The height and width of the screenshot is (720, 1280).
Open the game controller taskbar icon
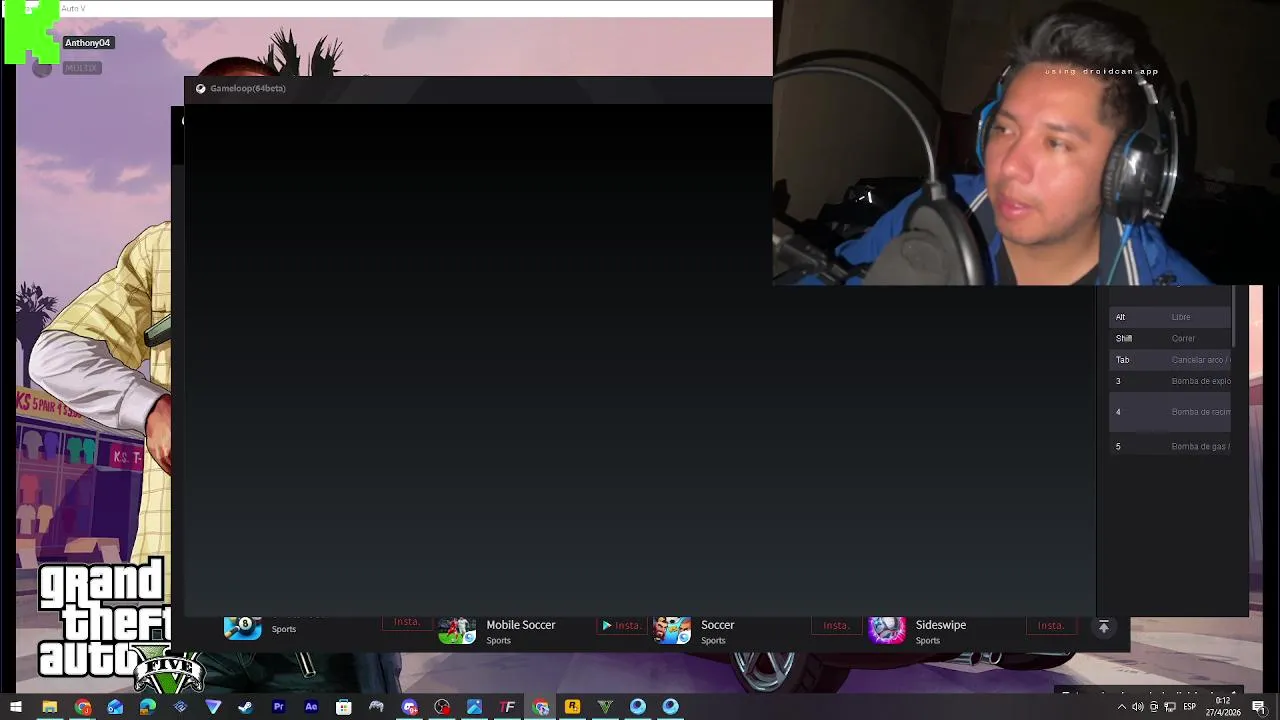[376, 707]
